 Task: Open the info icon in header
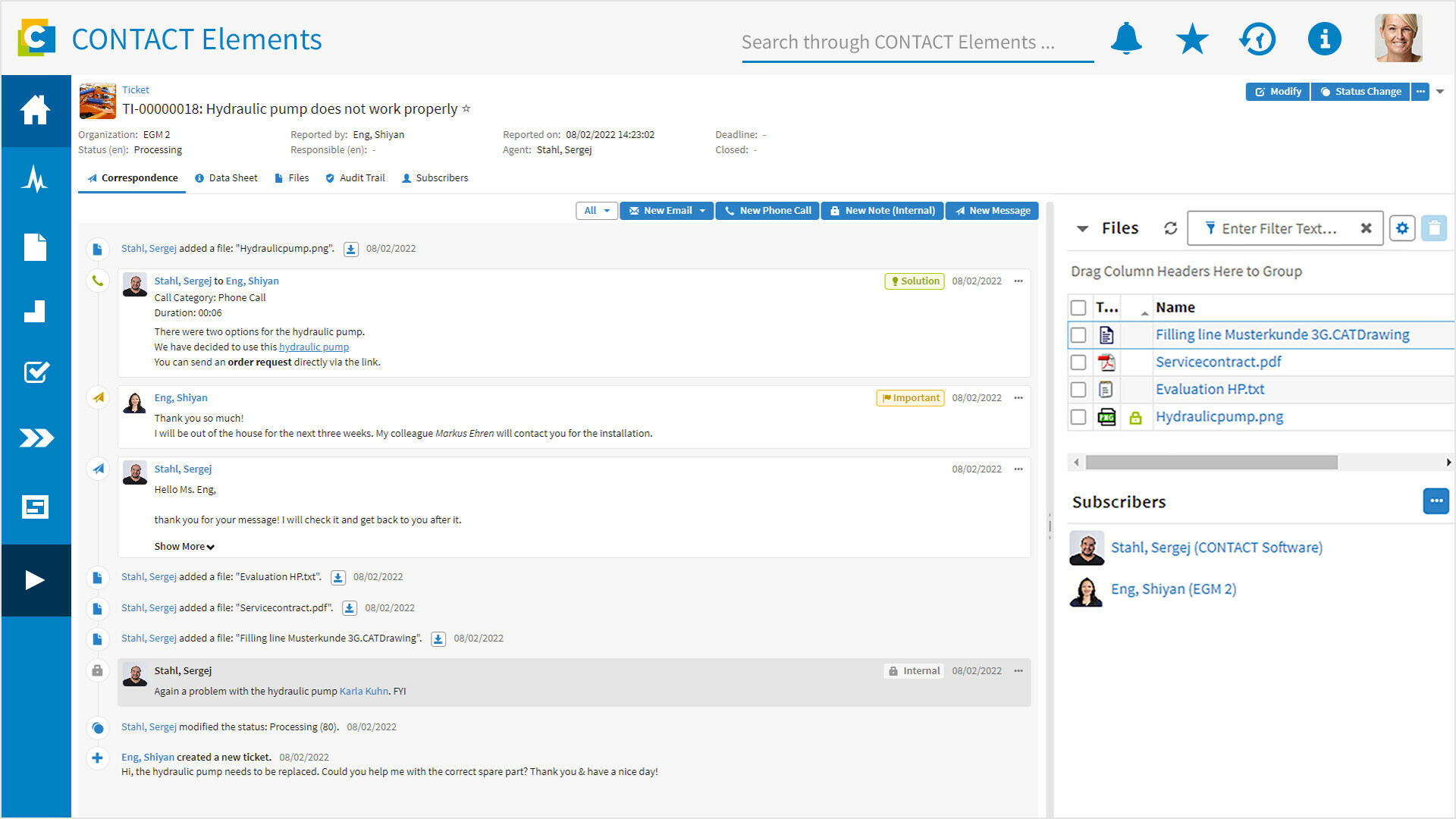click(x=1324, y=39)
